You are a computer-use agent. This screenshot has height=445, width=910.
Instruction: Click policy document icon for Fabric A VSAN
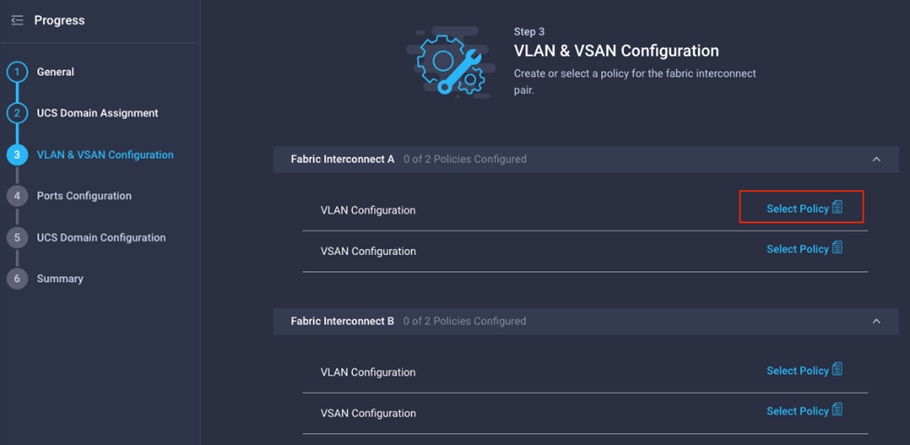click(x=837, y=248)
